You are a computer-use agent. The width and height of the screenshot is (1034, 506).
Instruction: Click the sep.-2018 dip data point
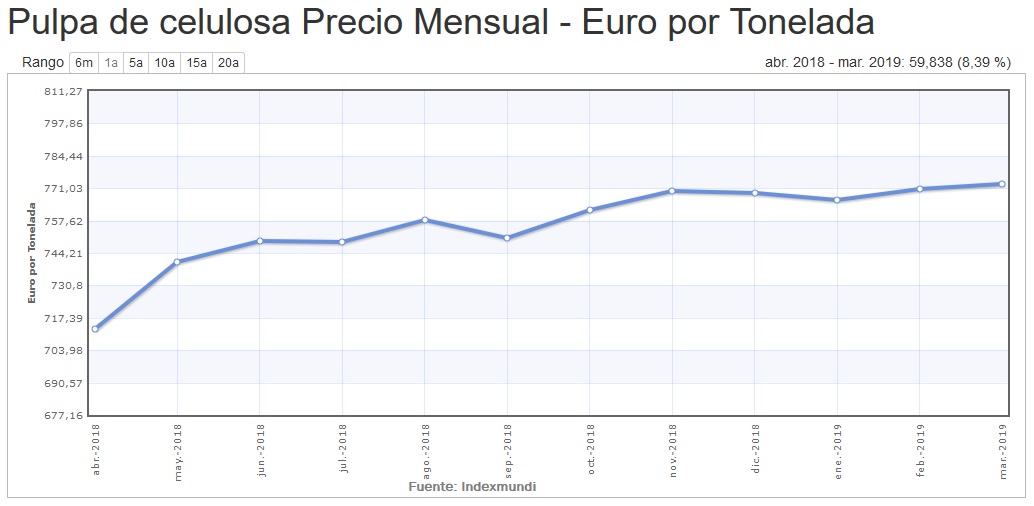(507, 238)
